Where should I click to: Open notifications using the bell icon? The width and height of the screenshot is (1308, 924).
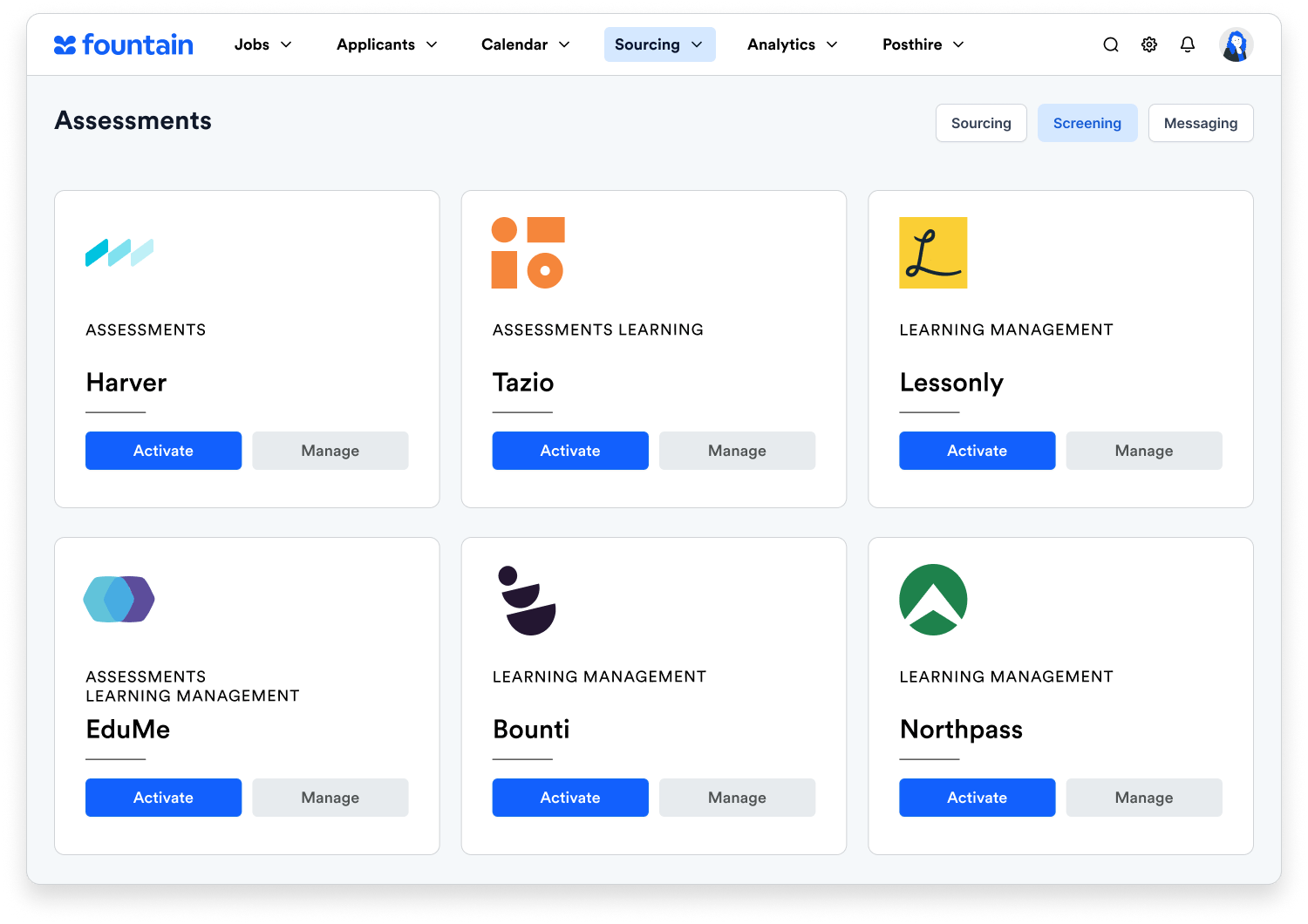point(1187,44)
